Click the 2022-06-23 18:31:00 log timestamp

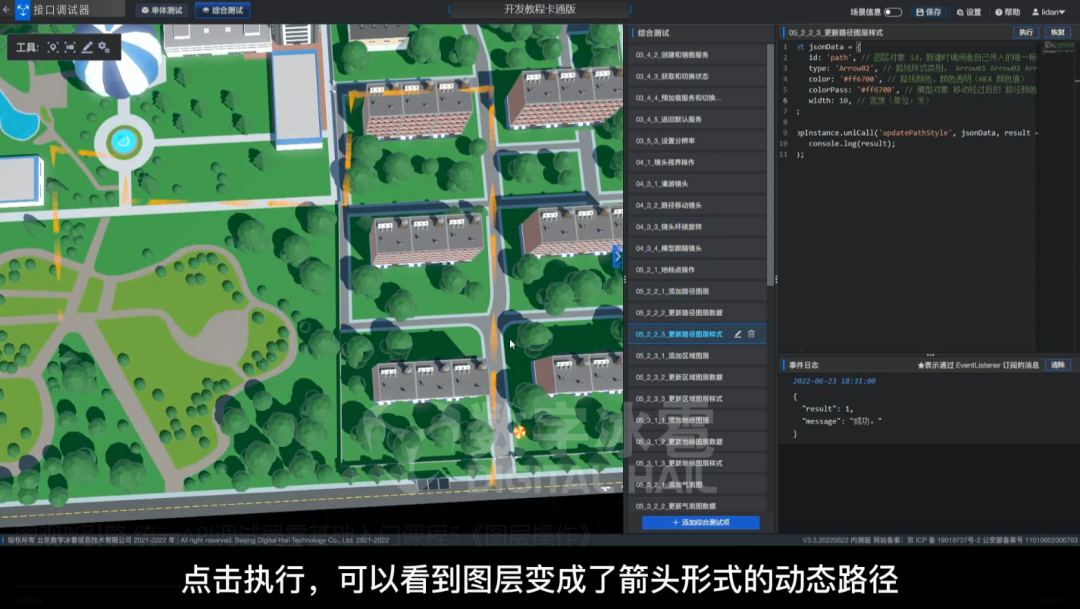coord(833,381)
